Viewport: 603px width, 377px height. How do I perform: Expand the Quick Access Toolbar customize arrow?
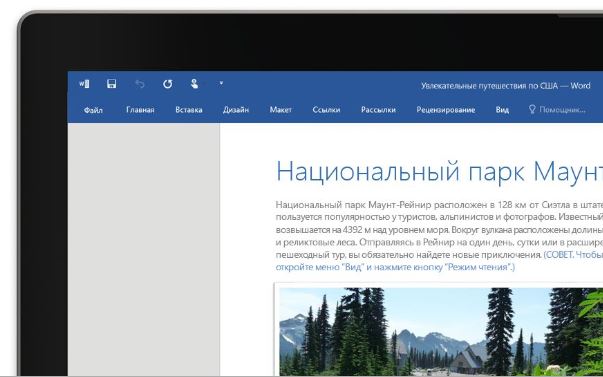pyautogui.click(x=221, y=83)
